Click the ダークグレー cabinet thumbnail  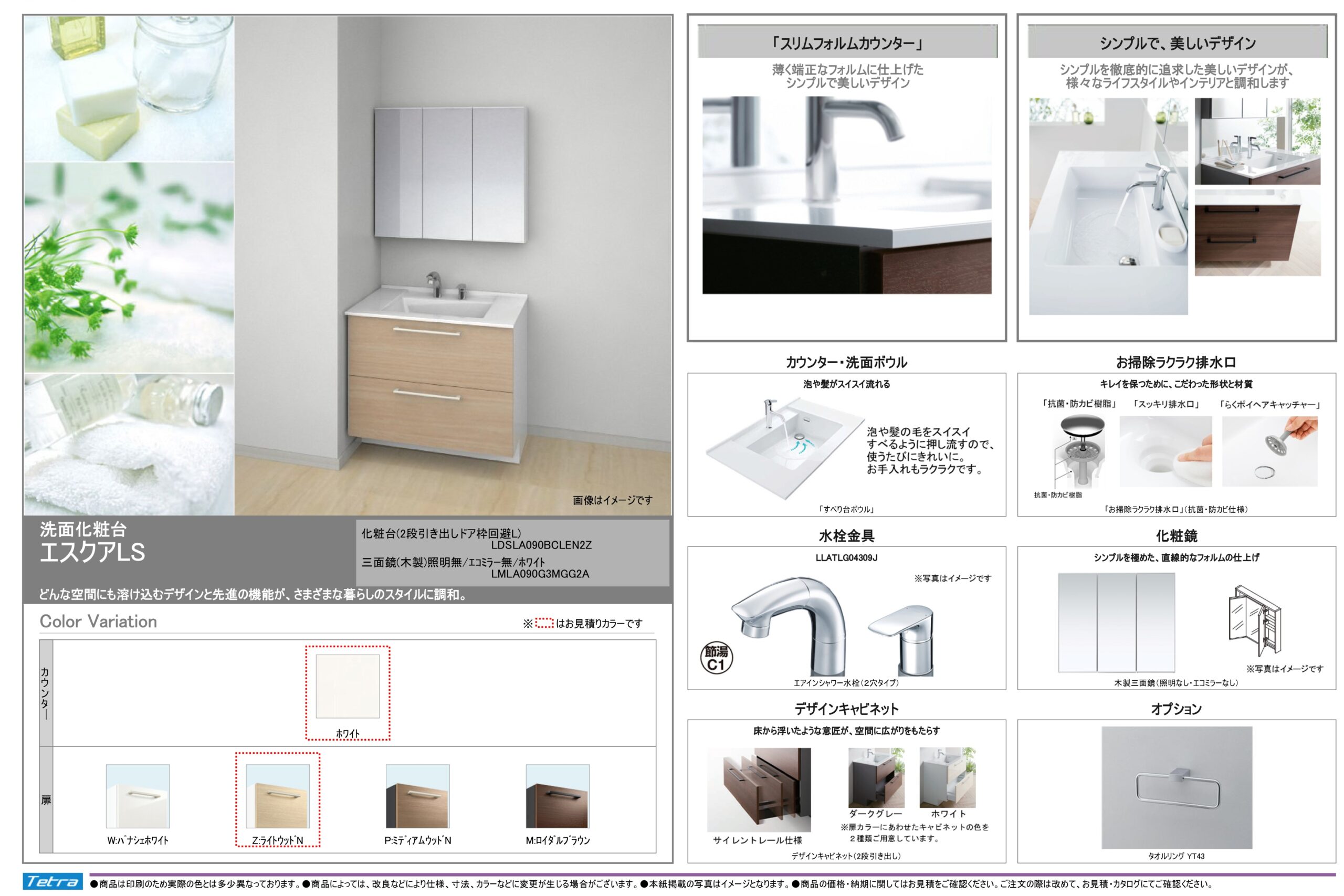click(x=877, y=777)
